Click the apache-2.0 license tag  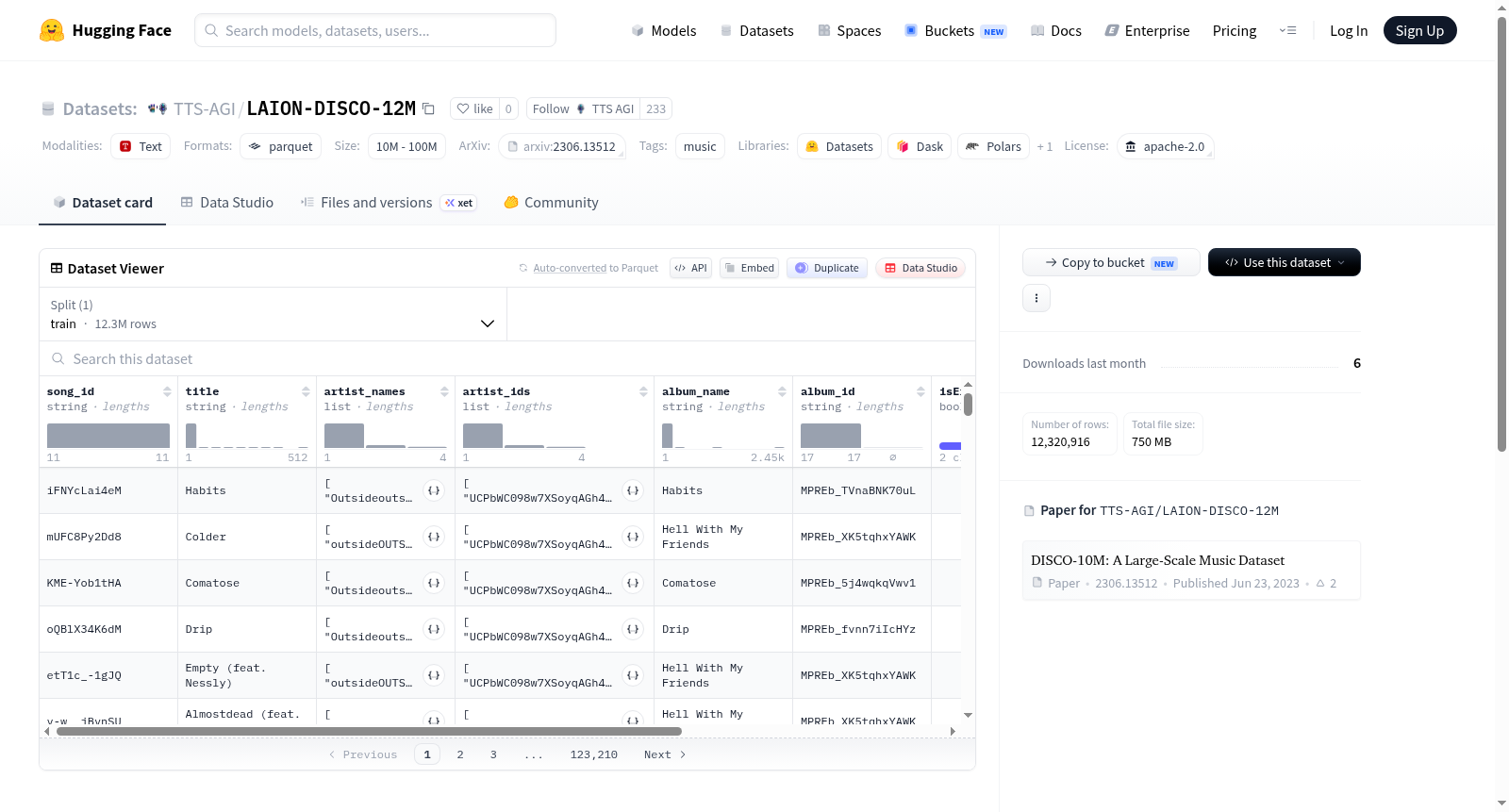1165,146
